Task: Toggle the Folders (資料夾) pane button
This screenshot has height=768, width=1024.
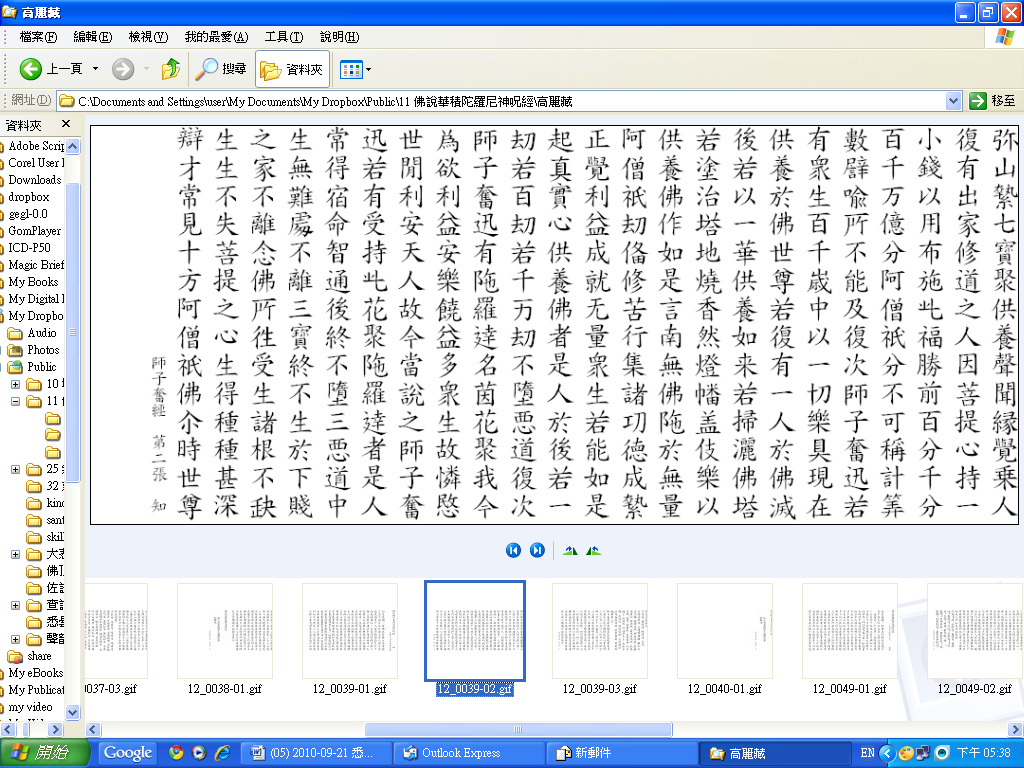Action: coord(292,69)
